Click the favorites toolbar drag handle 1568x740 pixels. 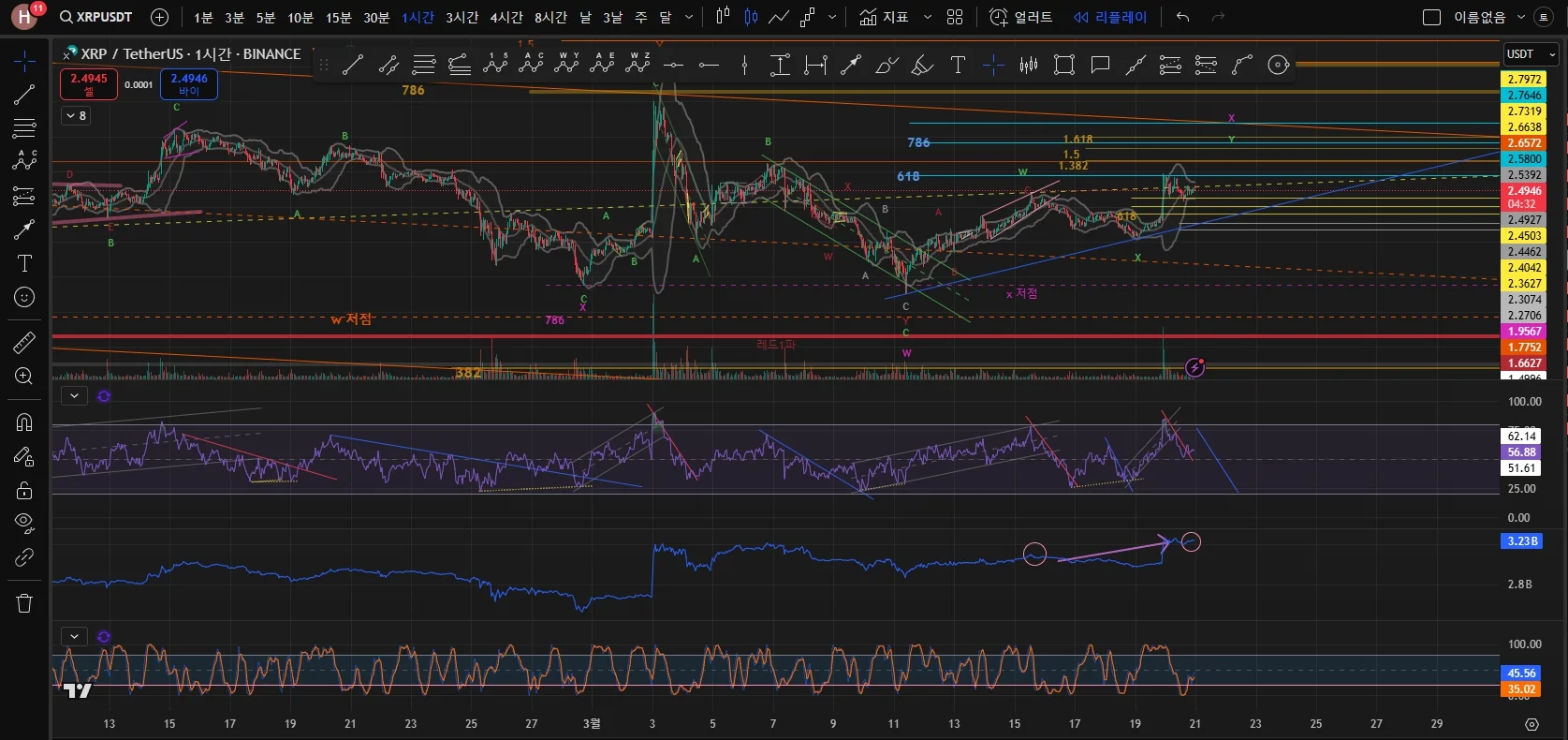324,65
